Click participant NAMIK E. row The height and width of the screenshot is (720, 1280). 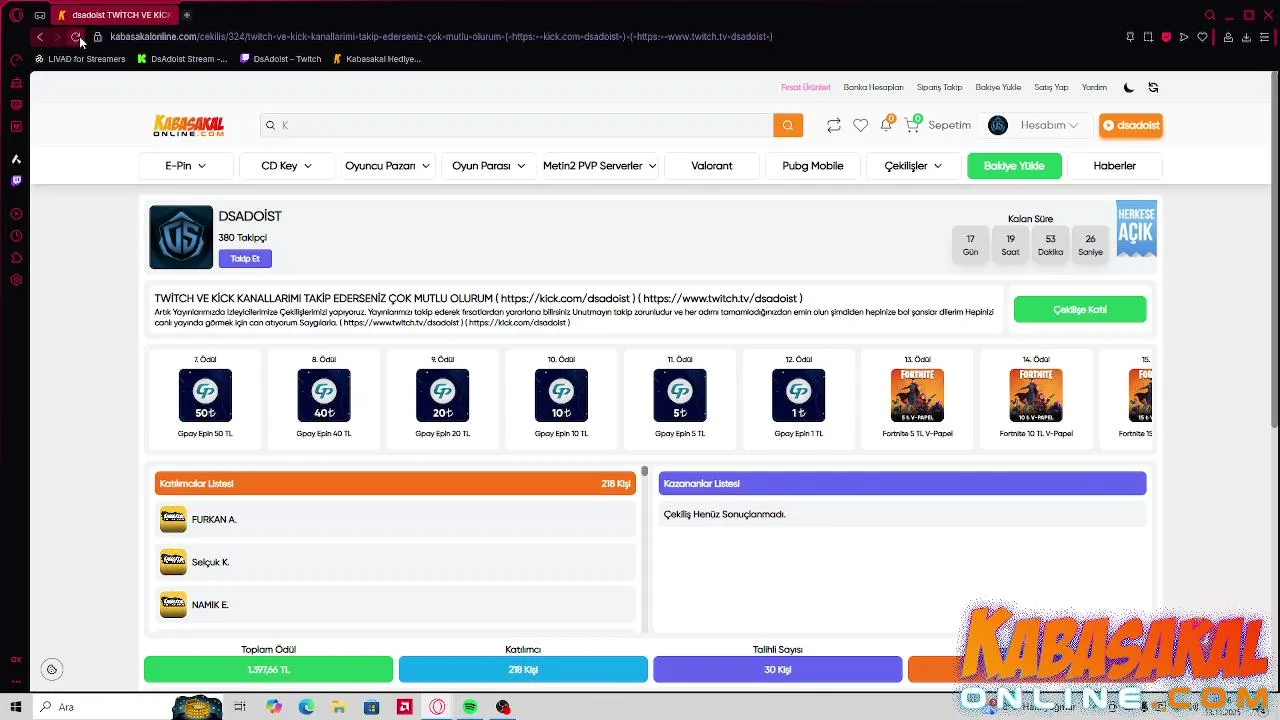[395, 605]
